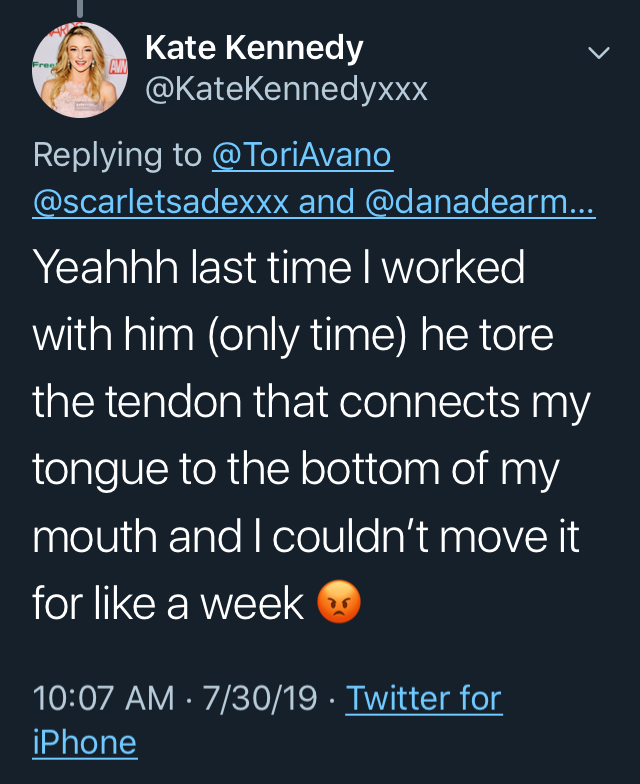Open the @scarletsadexxx mention link
Image resolution: width=640 pixels, height=784 pixels.
point(161,201)
